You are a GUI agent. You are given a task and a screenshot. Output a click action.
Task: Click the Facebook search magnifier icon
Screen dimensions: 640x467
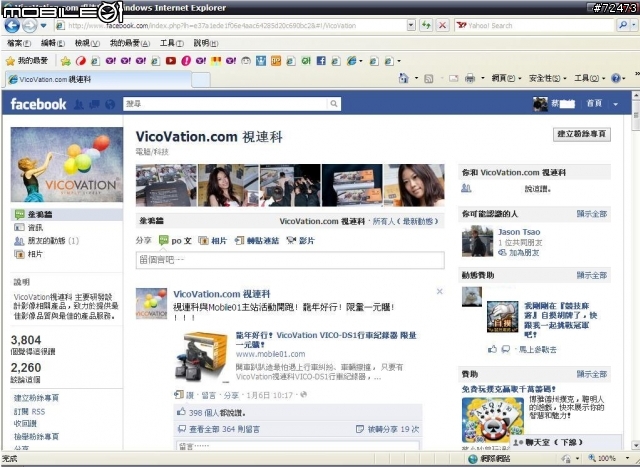pyautogui.click(x=334, y=104)
